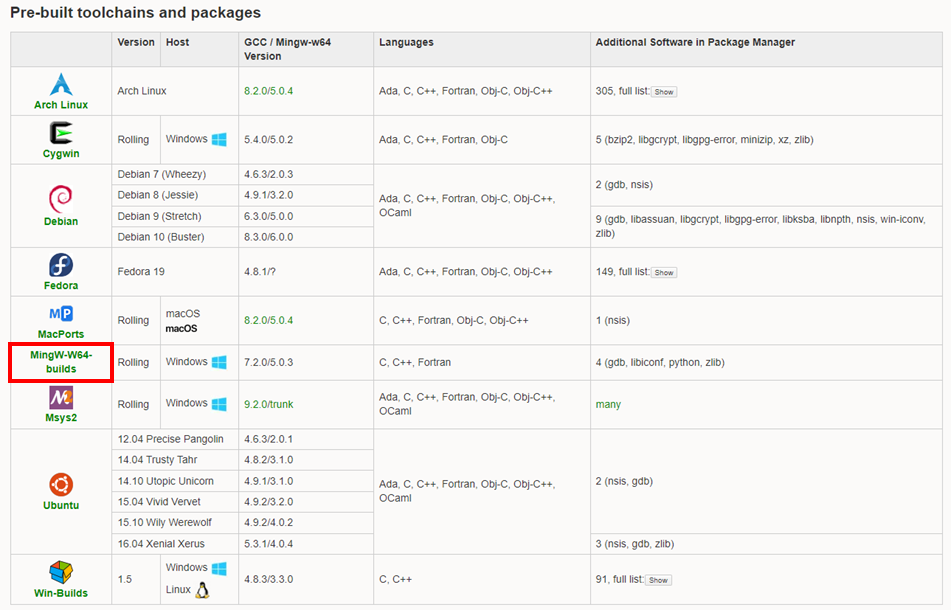951x610 pixels.
Task: Open the Win-Builds link
Action: point(61,593)
